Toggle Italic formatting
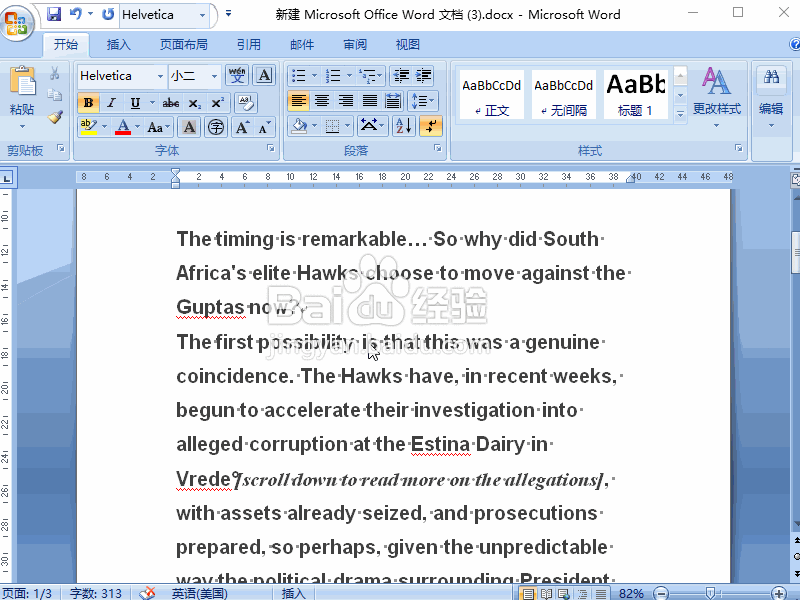Screen dimensions: 800x600 coord(111,103)
